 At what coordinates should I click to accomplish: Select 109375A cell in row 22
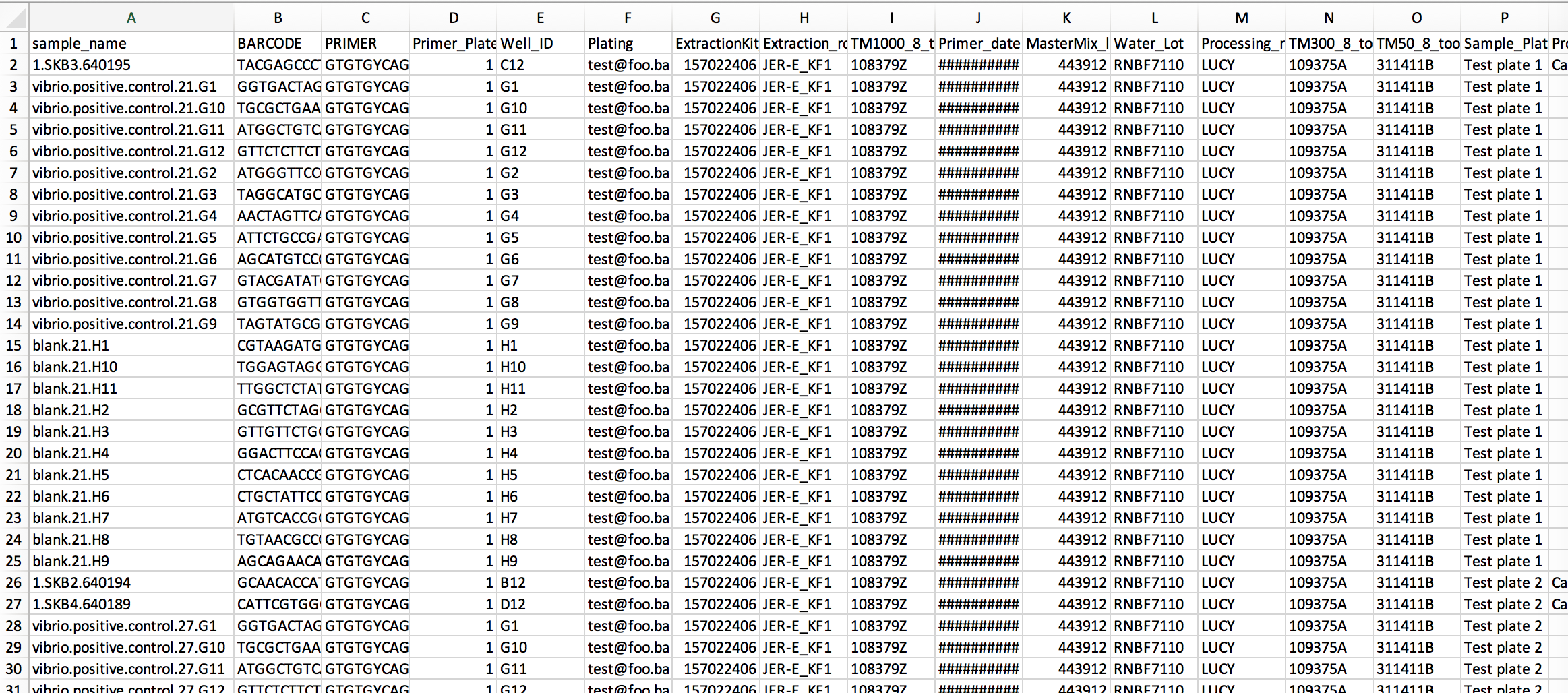pyautogui.click(x=1329, y=496)
